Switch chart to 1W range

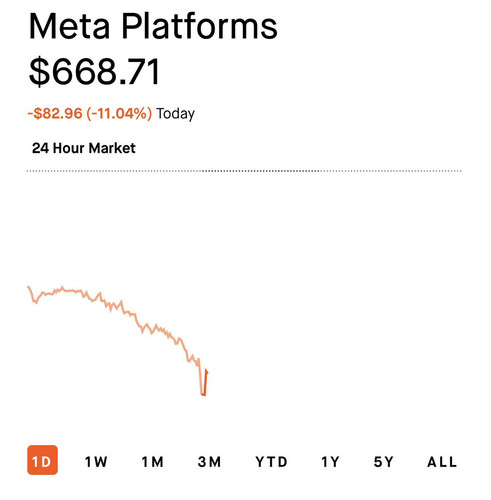(x=96, y=462)
